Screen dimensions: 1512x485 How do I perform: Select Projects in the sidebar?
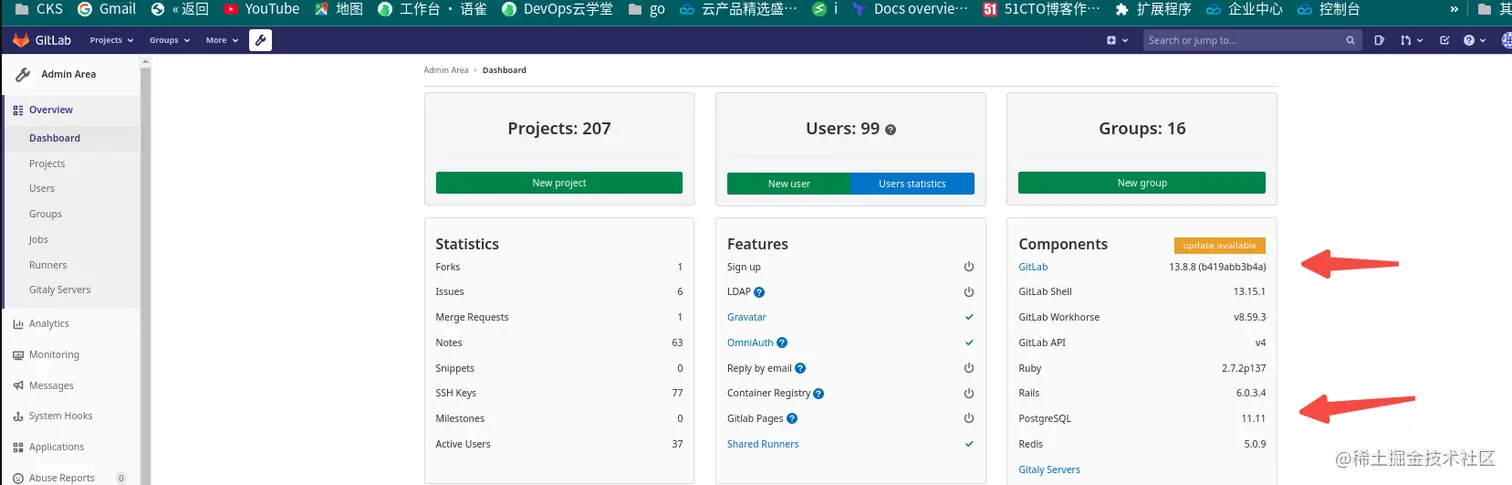click(x=47, y=164)
